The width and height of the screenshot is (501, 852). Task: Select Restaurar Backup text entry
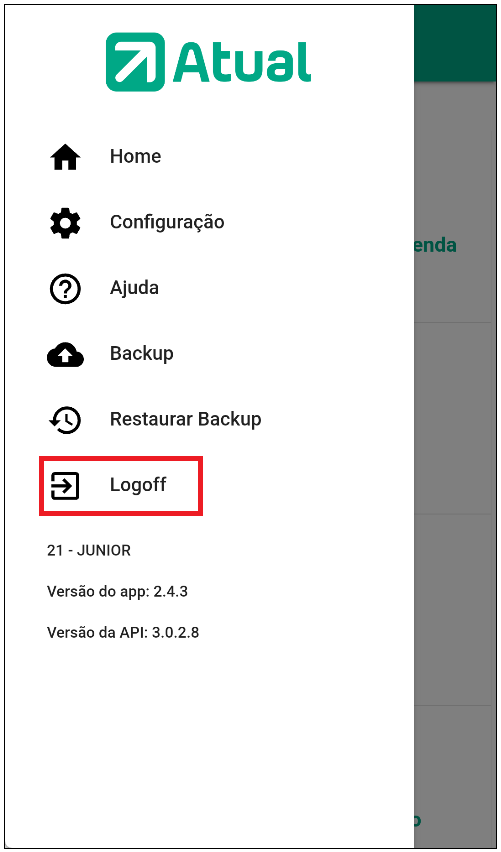185,419
